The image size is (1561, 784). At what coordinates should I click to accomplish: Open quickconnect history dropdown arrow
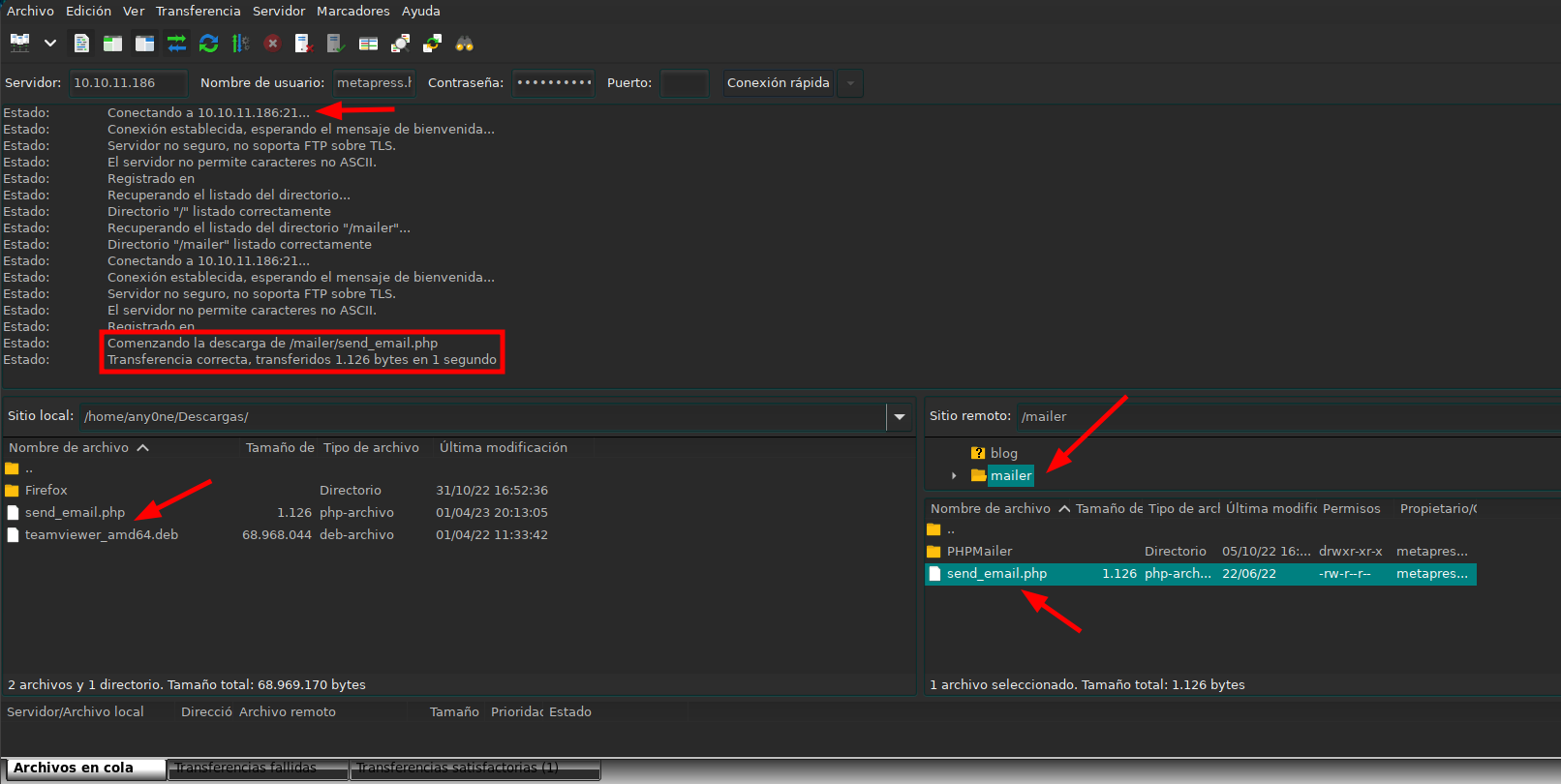point(850,83)
